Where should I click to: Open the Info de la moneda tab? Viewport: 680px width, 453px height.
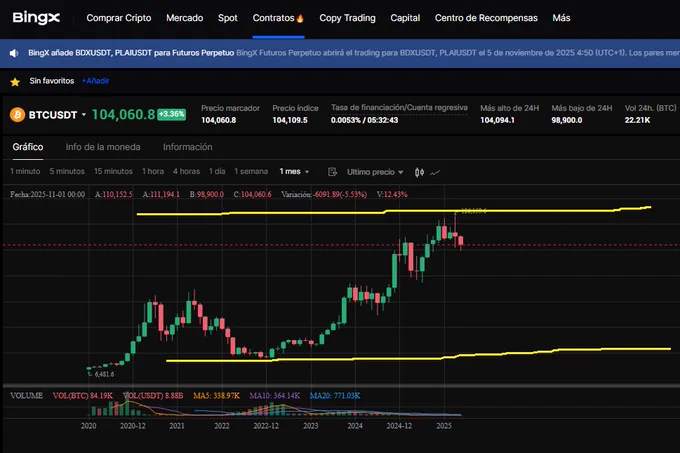pyautogui.click(x=103, y=147)
